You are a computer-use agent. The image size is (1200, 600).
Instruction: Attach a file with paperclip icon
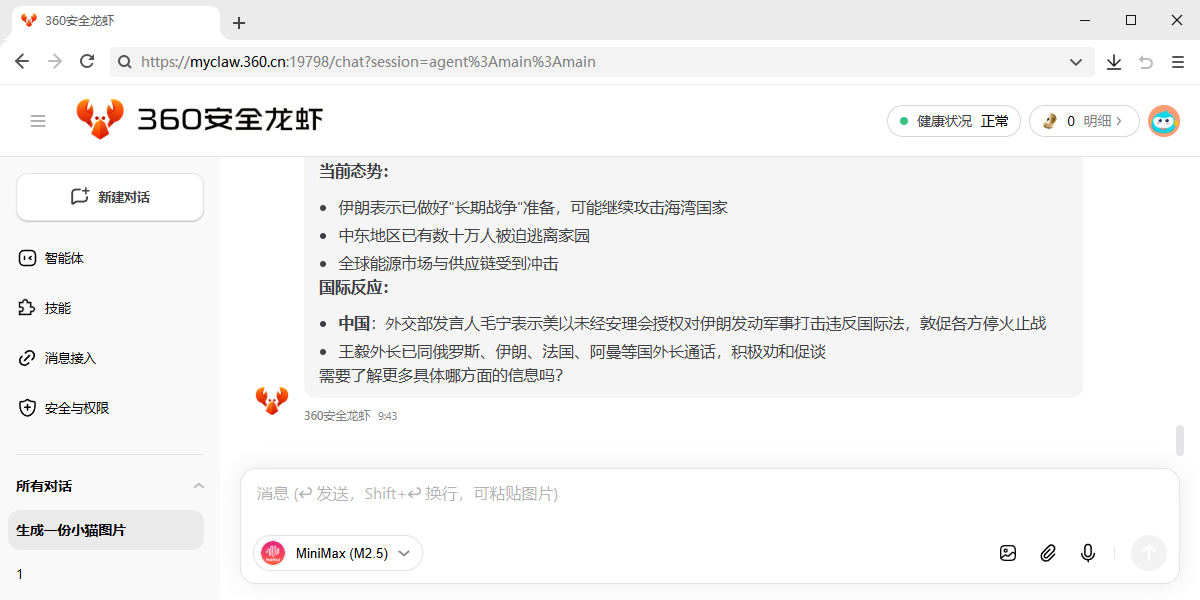(1048, 553)
